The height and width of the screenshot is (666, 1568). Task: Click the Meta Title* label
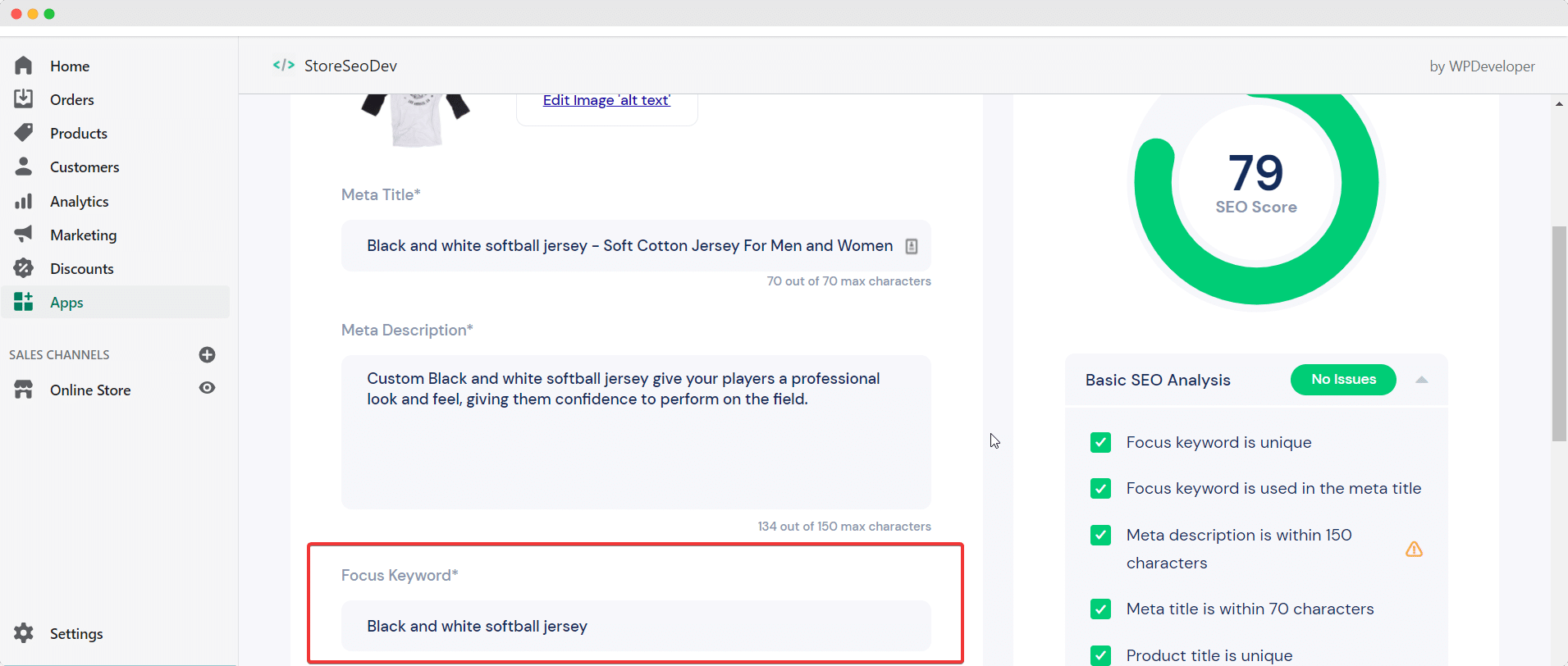click(x=381, y=194)
